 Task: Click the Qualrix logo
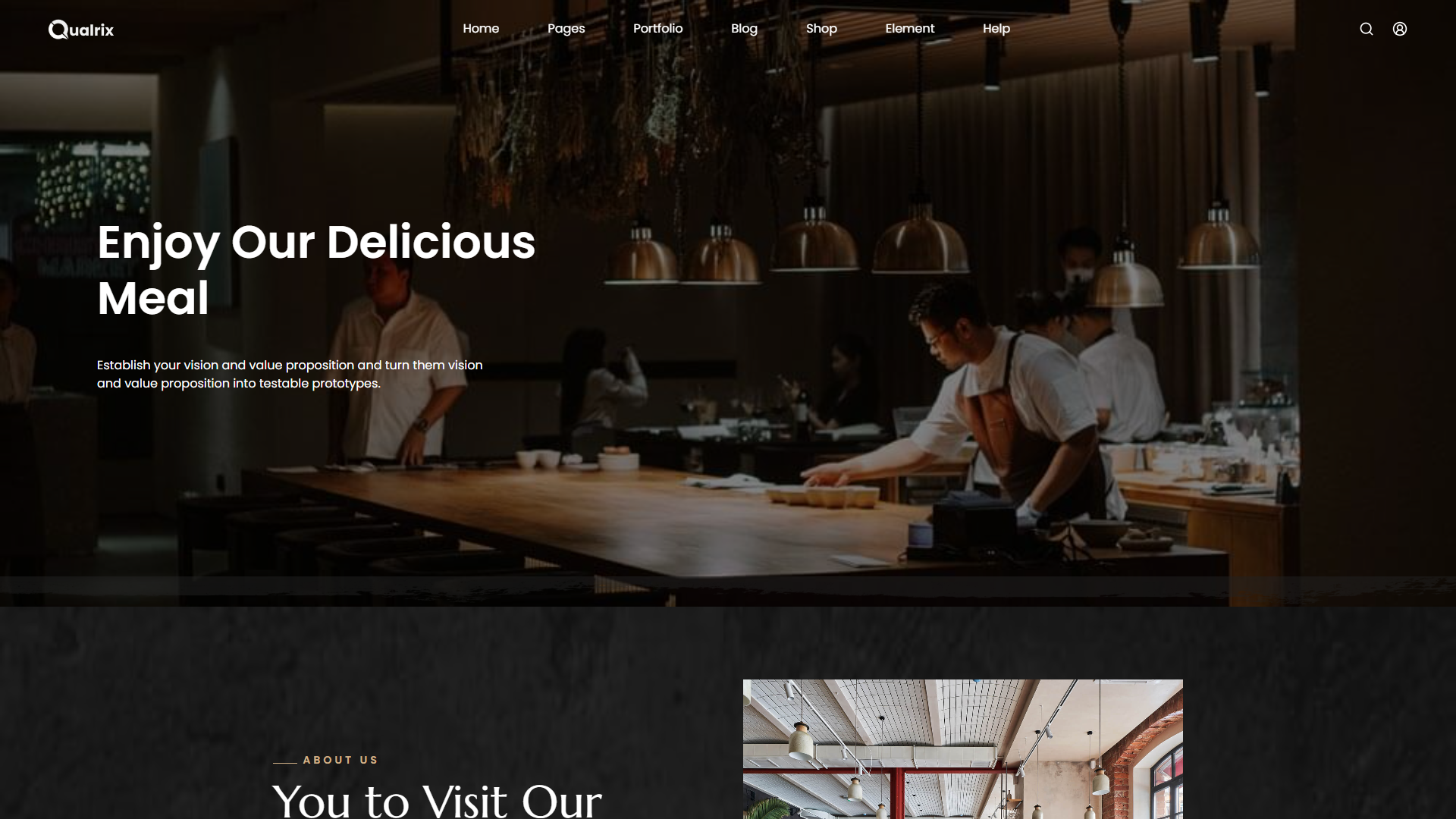[81, 30]
